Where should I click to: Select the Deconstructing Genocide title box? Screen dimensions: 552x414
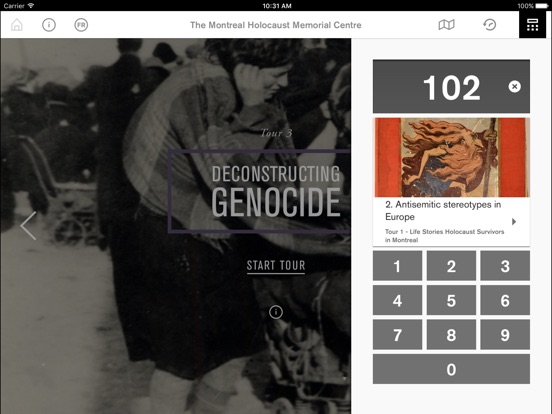point(259,191)
